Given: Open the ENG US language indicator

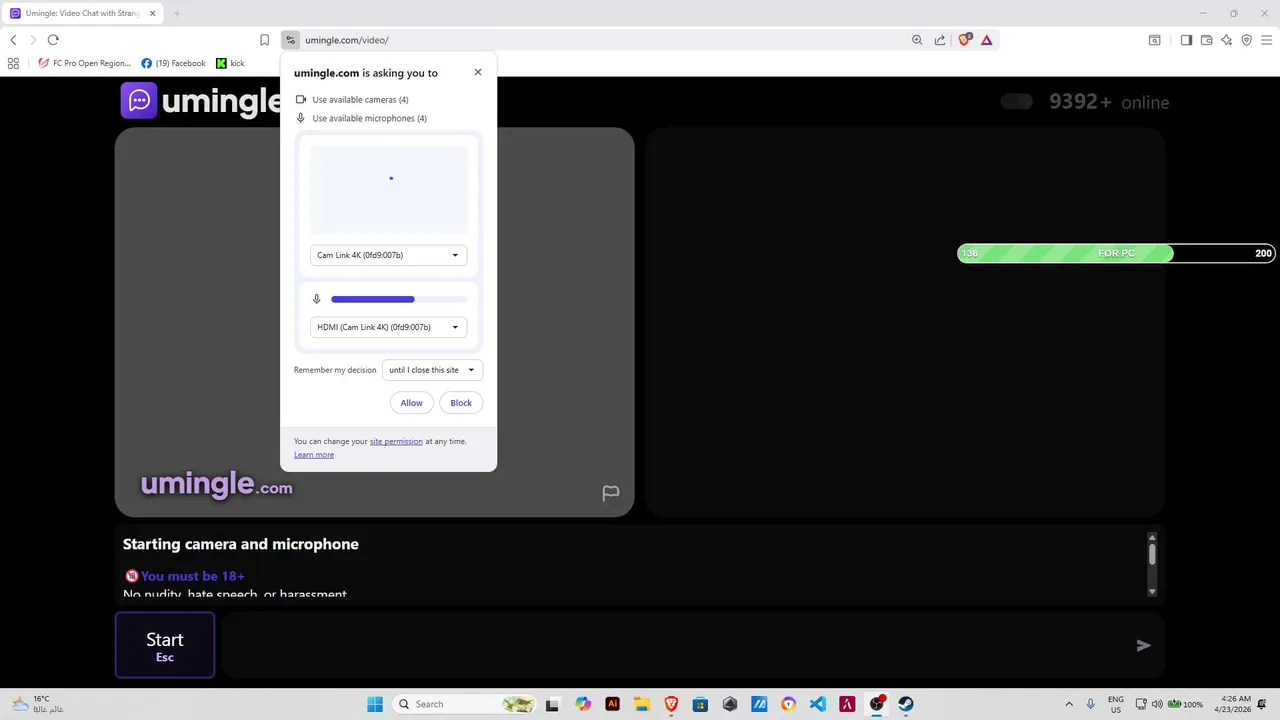Looking at the screenshot, I should point(1116,704).
